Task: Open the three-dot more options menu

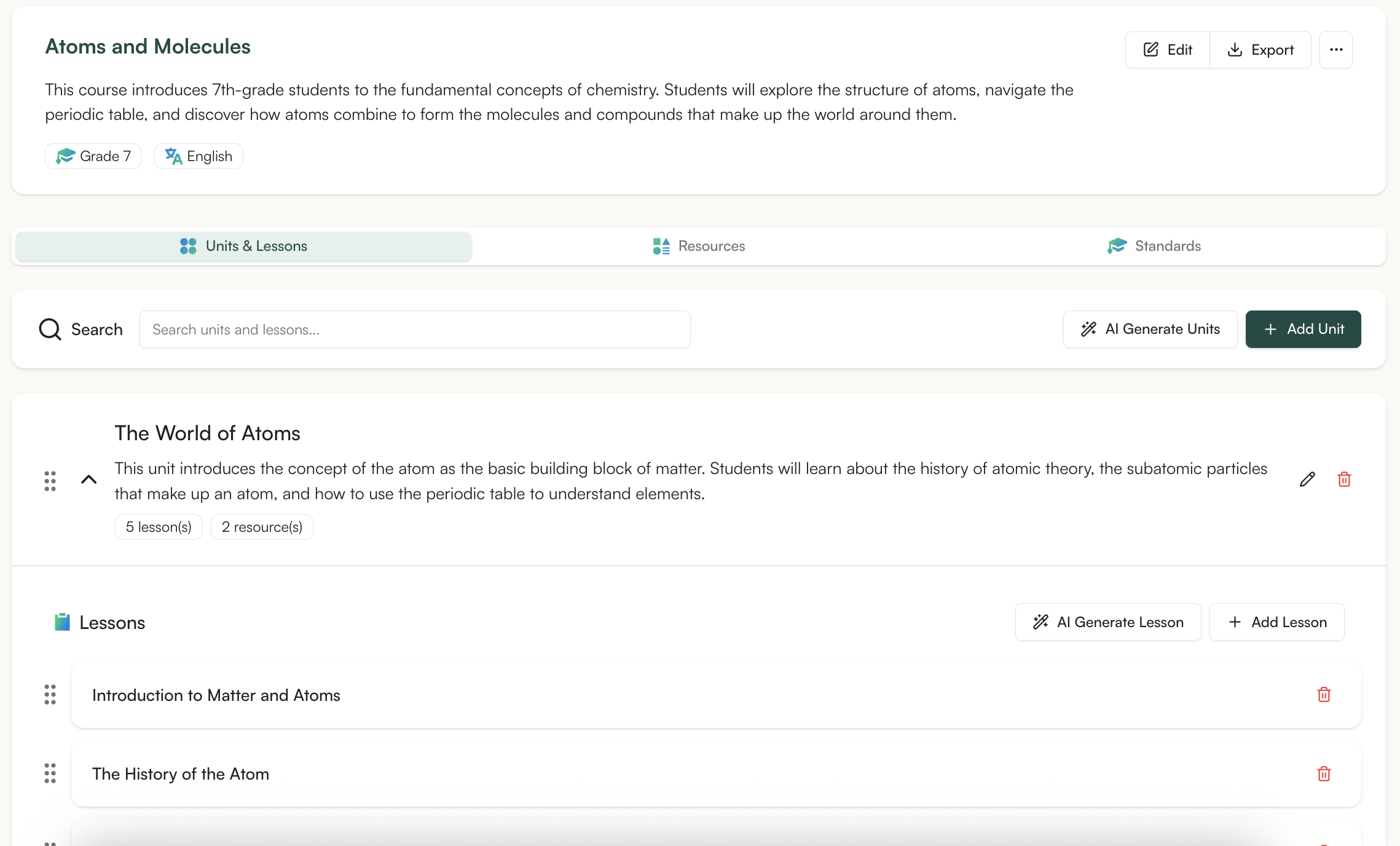Action: tap(1335, 49)
